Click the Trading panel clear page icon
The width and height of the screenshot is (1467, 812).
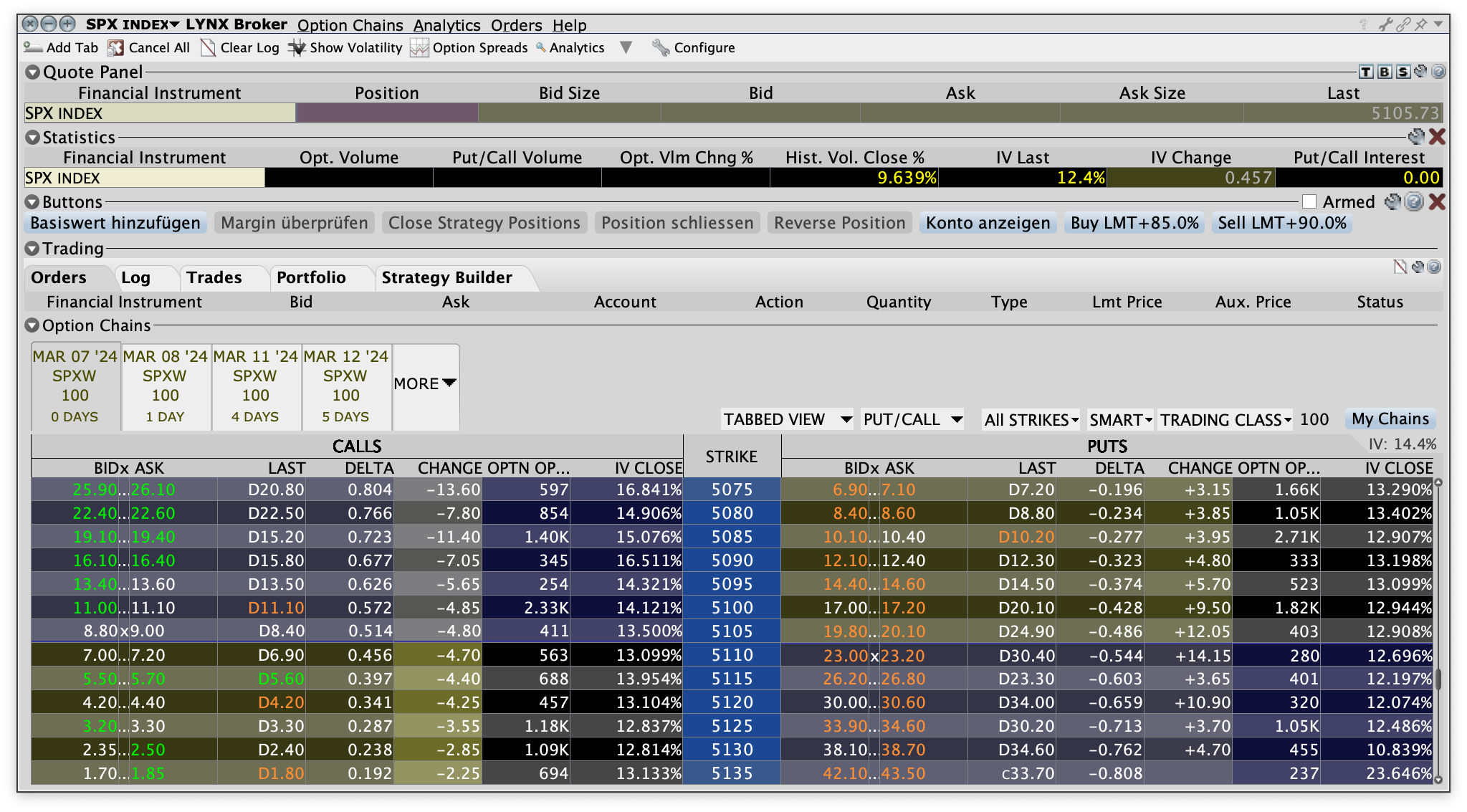point(1400,267)
